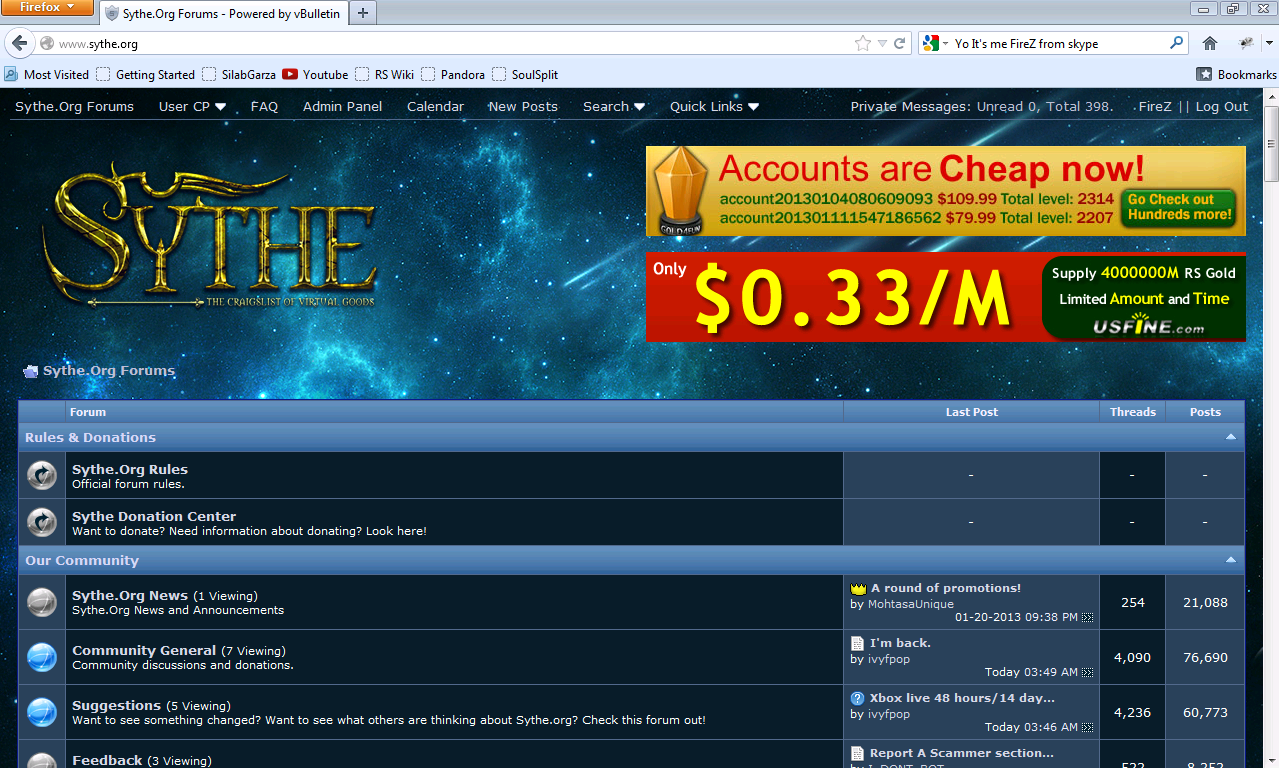
Task: Go to last post arrow for Xbox live thread
Action: point(1088,728)
